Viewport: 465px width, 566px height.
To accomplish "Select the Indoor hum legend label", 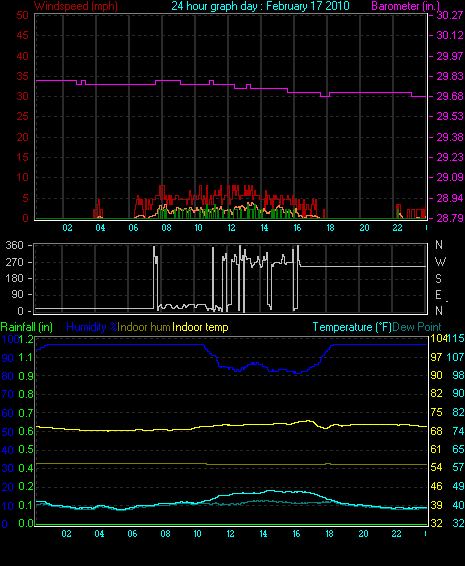I will [144, 327].
